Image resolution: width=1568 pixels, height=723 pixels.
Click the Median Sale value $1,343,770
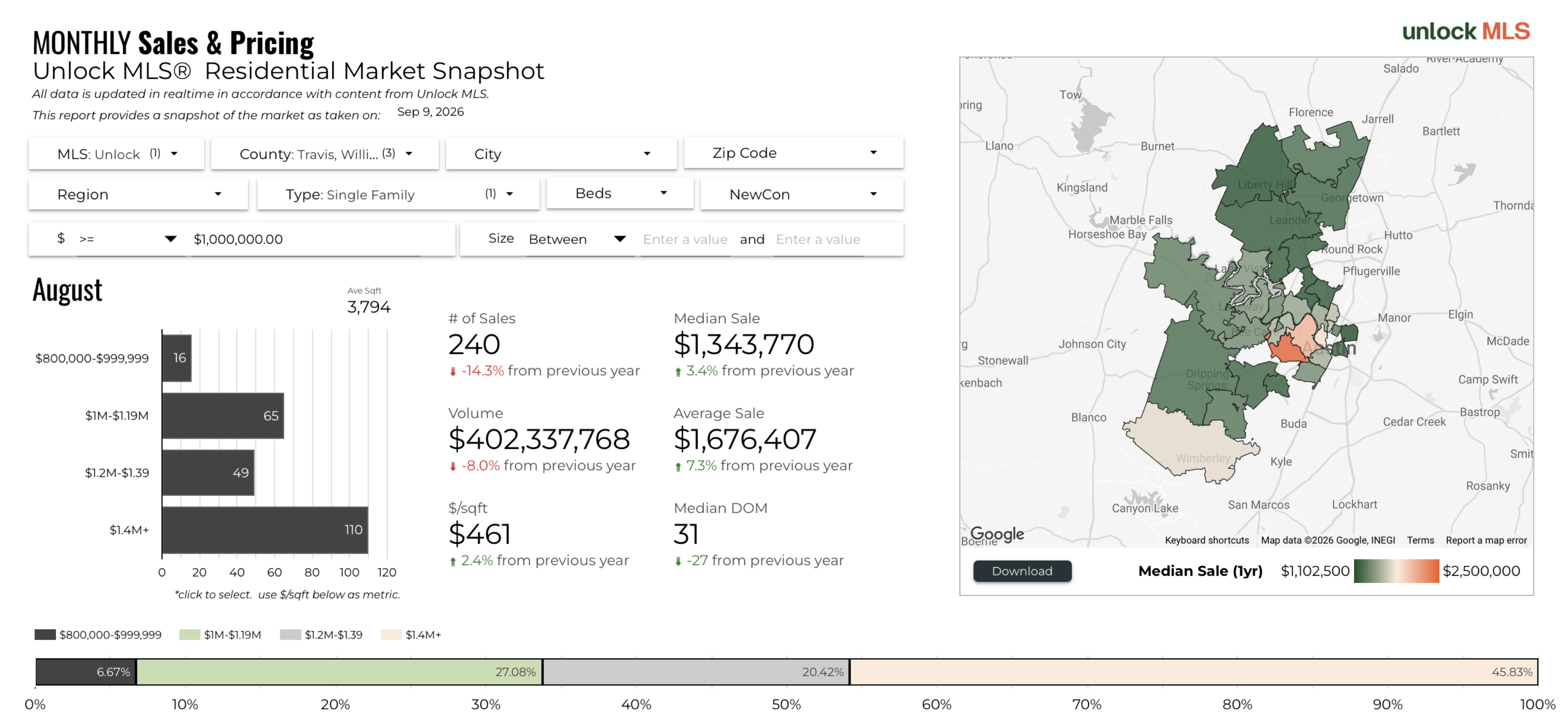[744, 344]
